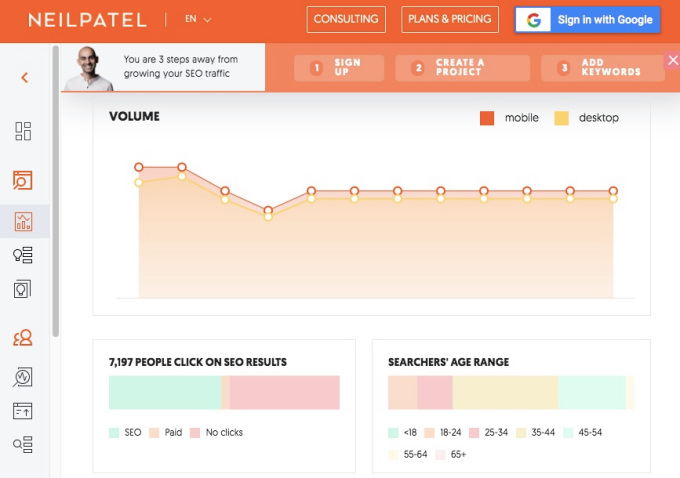Click the yellow 35-44 age bar segment
Viewport: 680px width, 478px height.
[x=505, y=393]
